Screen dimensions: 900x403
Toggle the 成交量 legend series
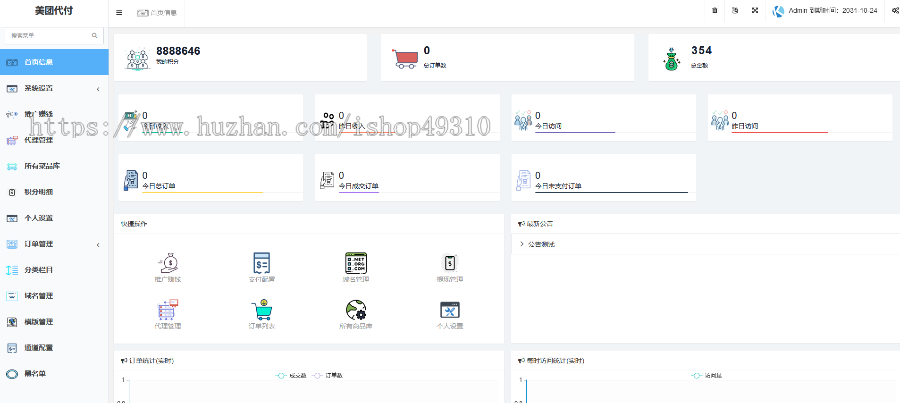click(291, 375)
